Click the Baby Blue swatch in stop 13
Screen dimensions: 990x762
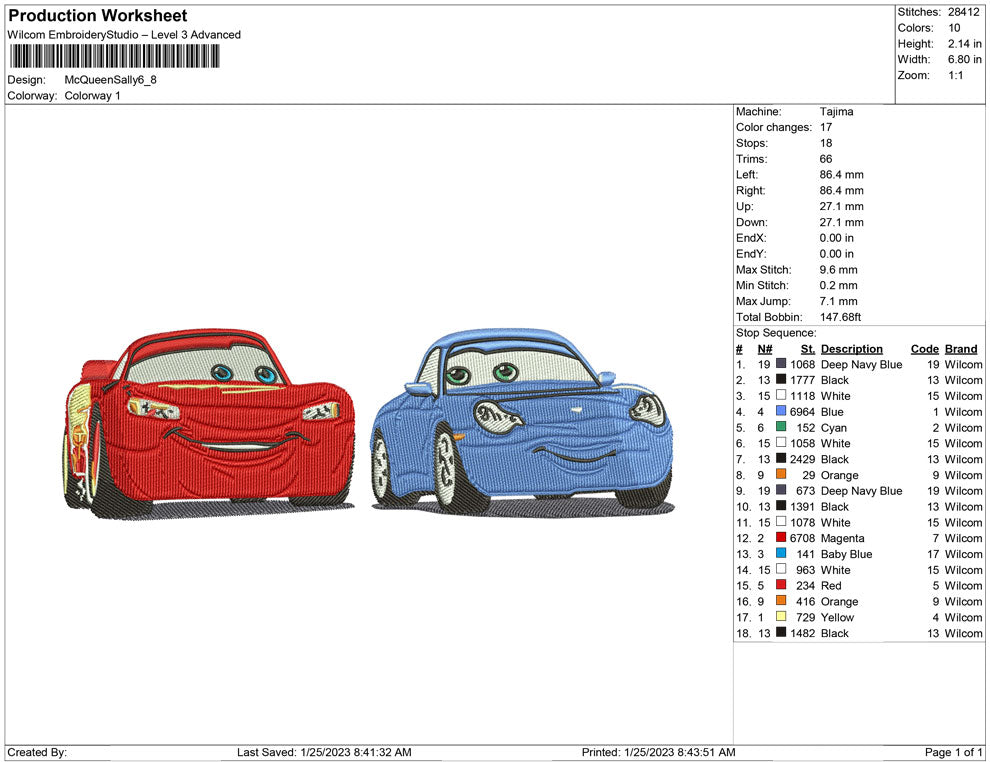click(781, 554)
